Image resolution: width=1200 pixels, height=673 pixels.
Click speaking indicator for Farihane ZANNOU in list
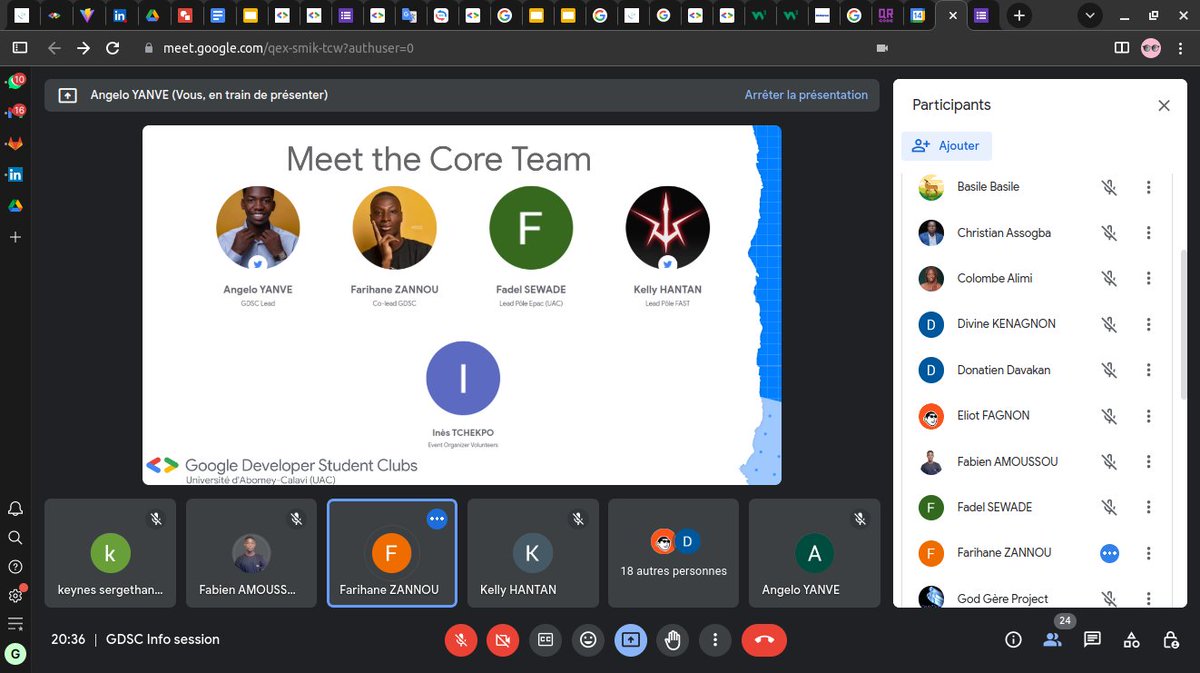(1109, 553)
